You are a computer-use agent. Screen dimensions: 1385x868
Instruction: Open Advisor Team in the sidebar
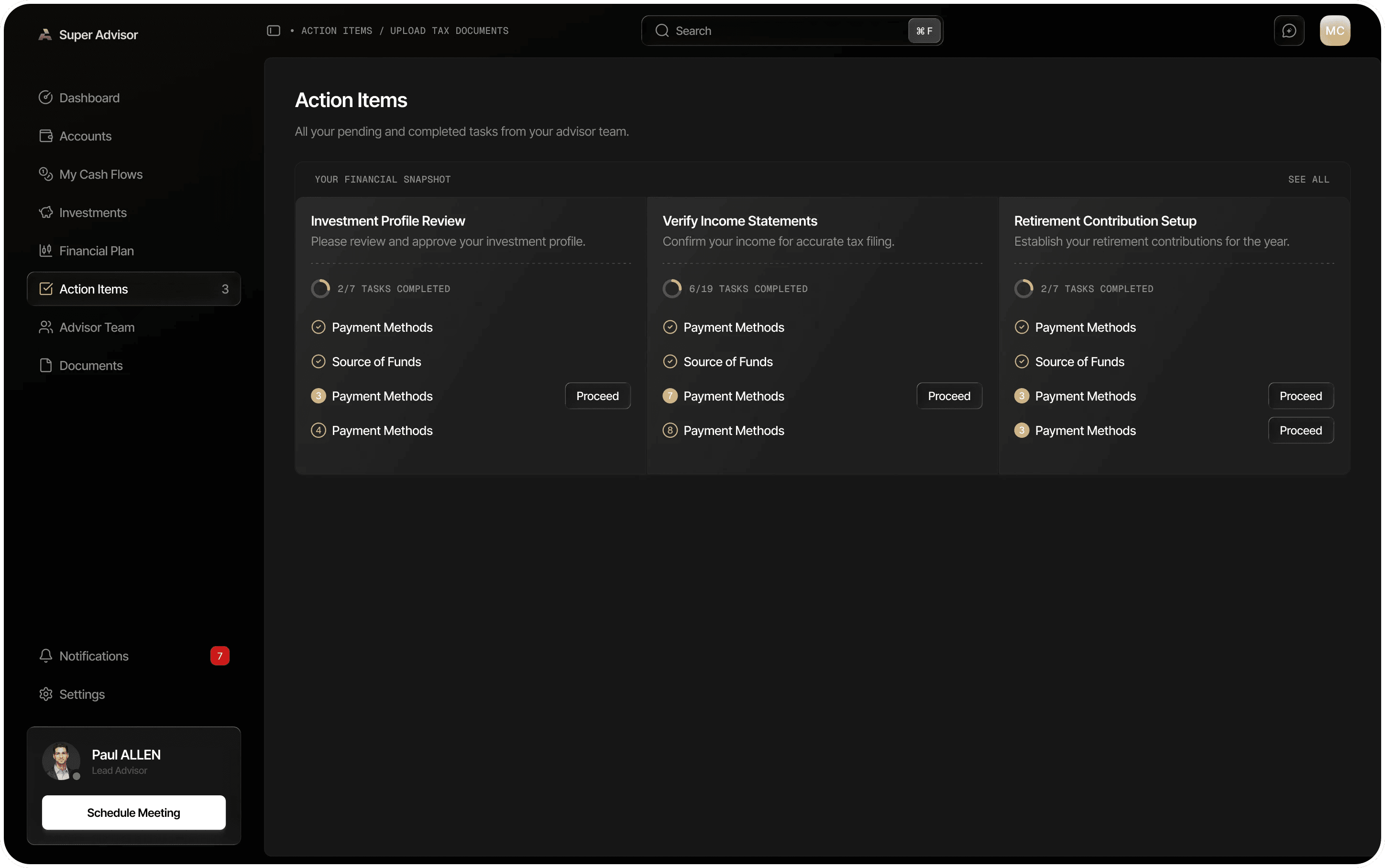tap(133, 327)
